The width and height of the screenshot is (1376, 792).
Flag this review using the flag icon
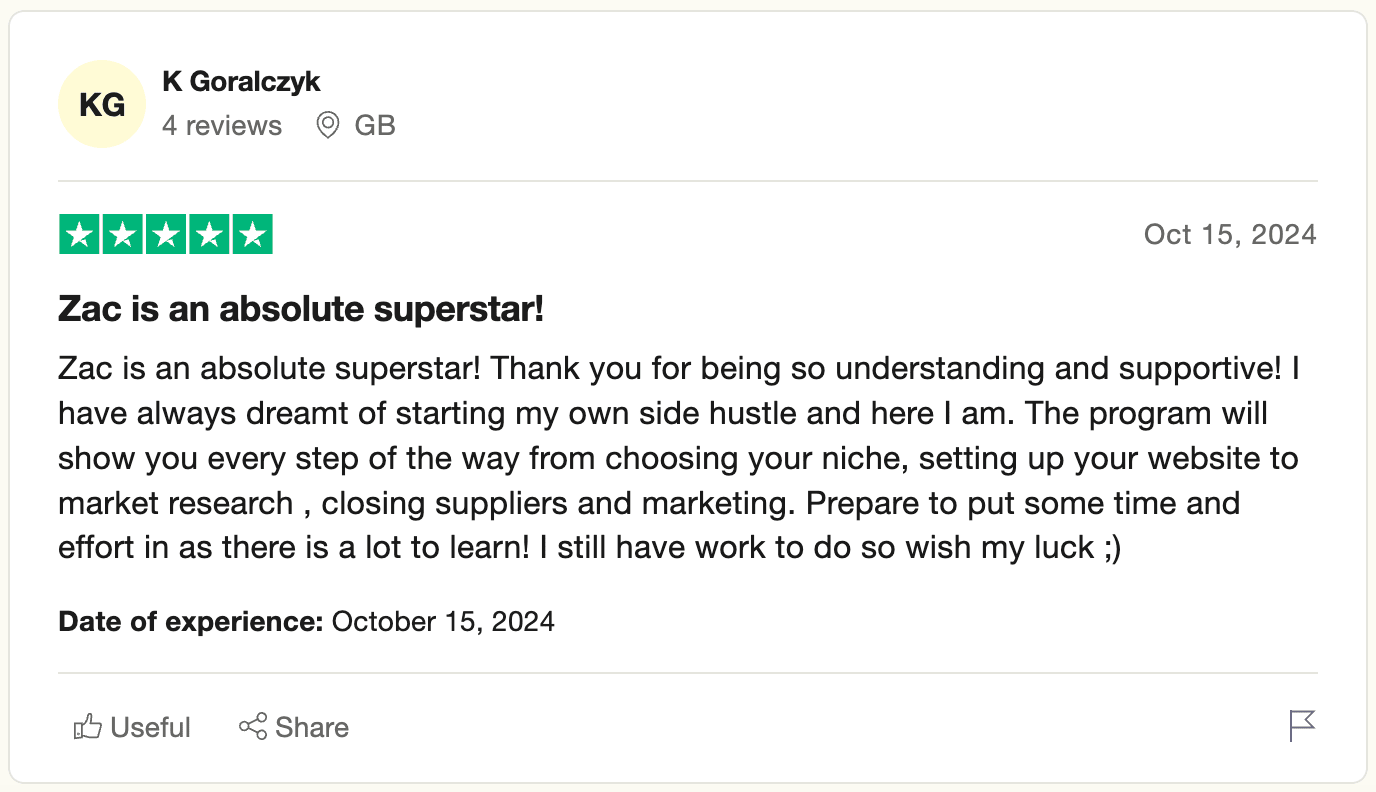click(1302, 726)
